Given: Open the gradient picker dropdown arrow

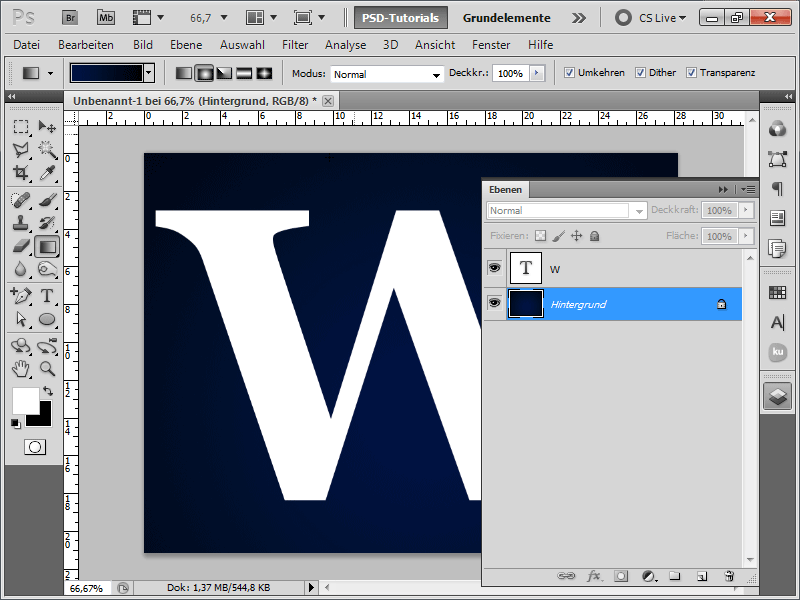Looking at the screenshot, I should [148, 73].
